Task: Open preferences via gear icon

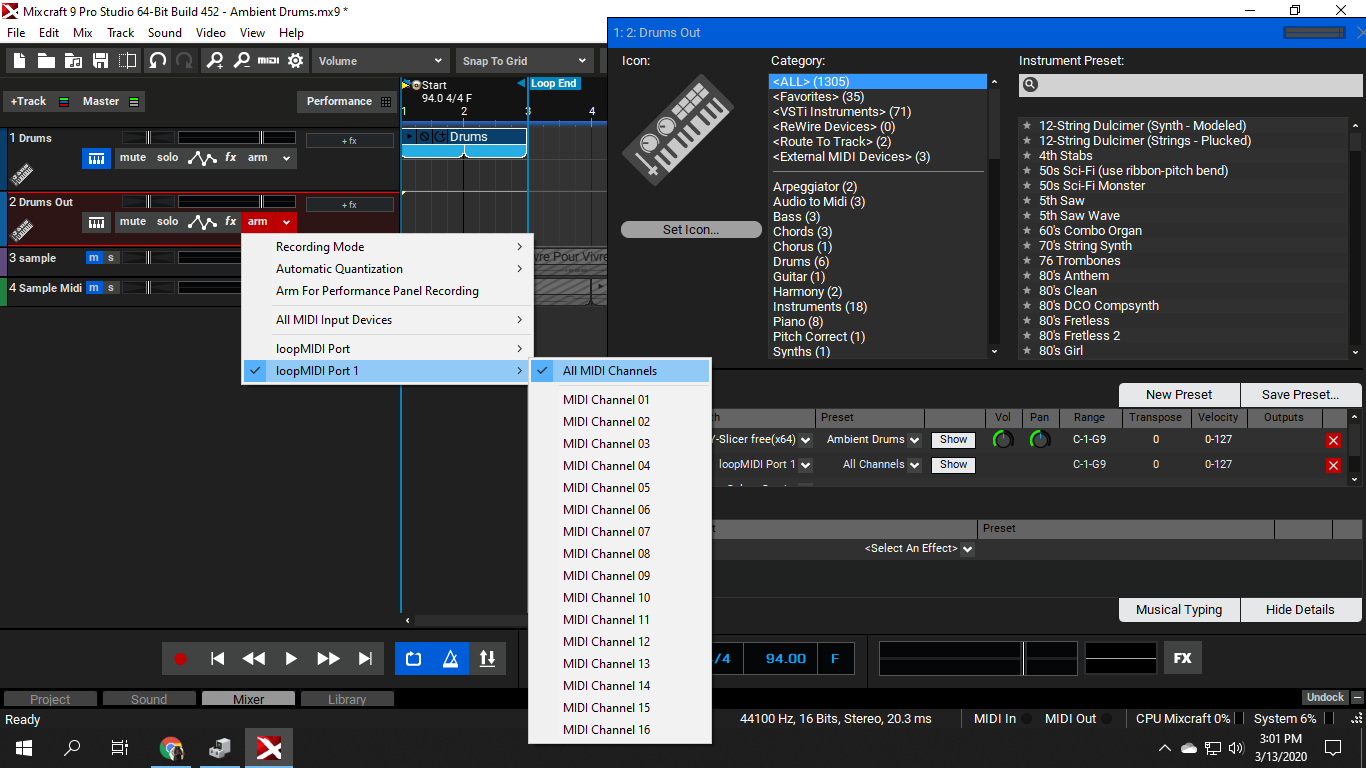Action: (296, 61)
